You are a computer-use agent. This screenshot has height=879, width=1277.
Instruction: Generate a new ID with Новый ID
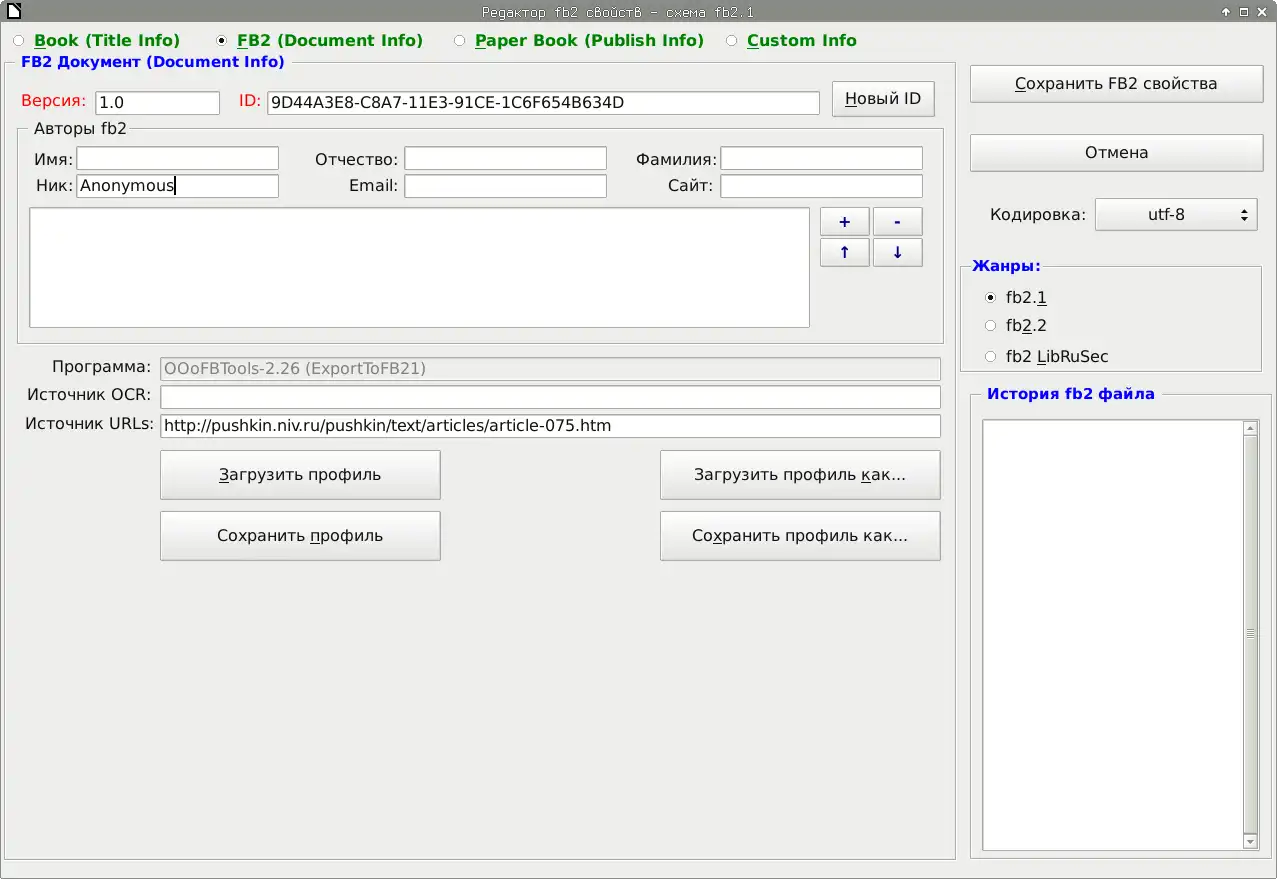(x=883, y=99)
